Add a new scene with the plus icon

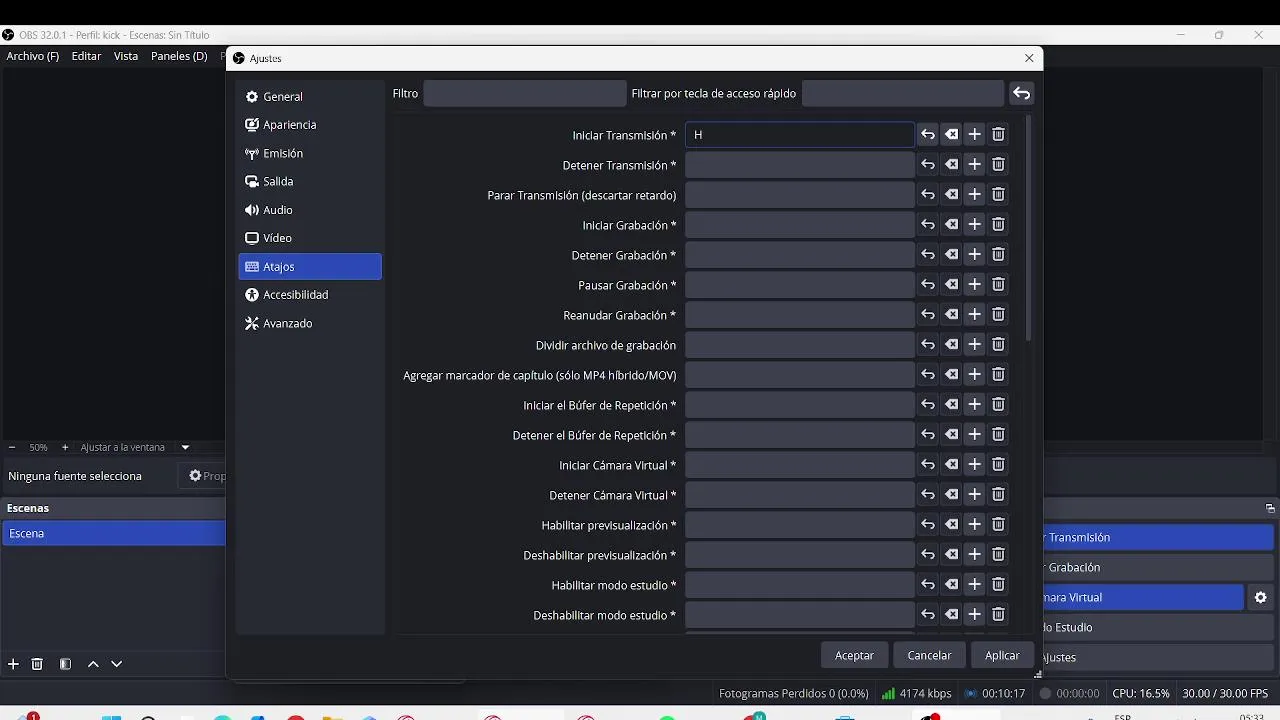click(x=13, y=664)
